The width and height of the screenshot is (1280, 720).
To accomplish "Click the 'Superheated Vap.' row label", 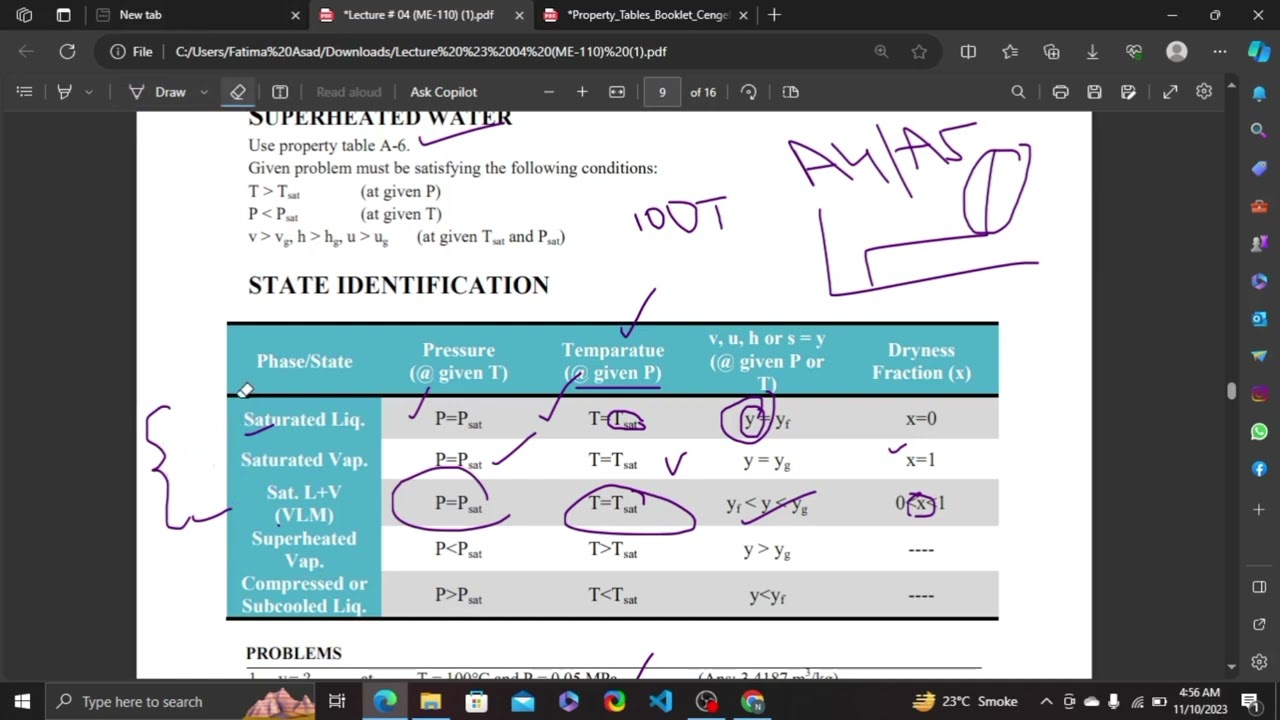I will [x=304, y=549].
